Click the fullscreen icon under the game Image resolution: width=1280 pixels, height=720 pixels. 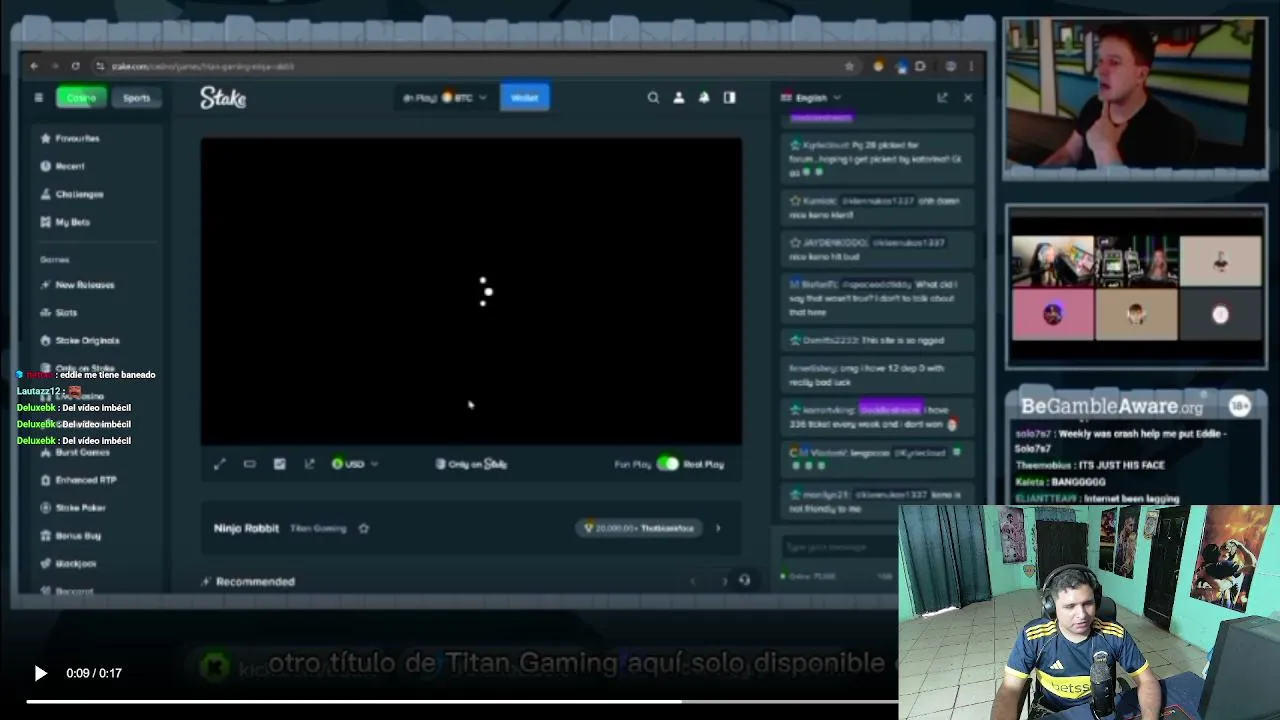(220, 464)
